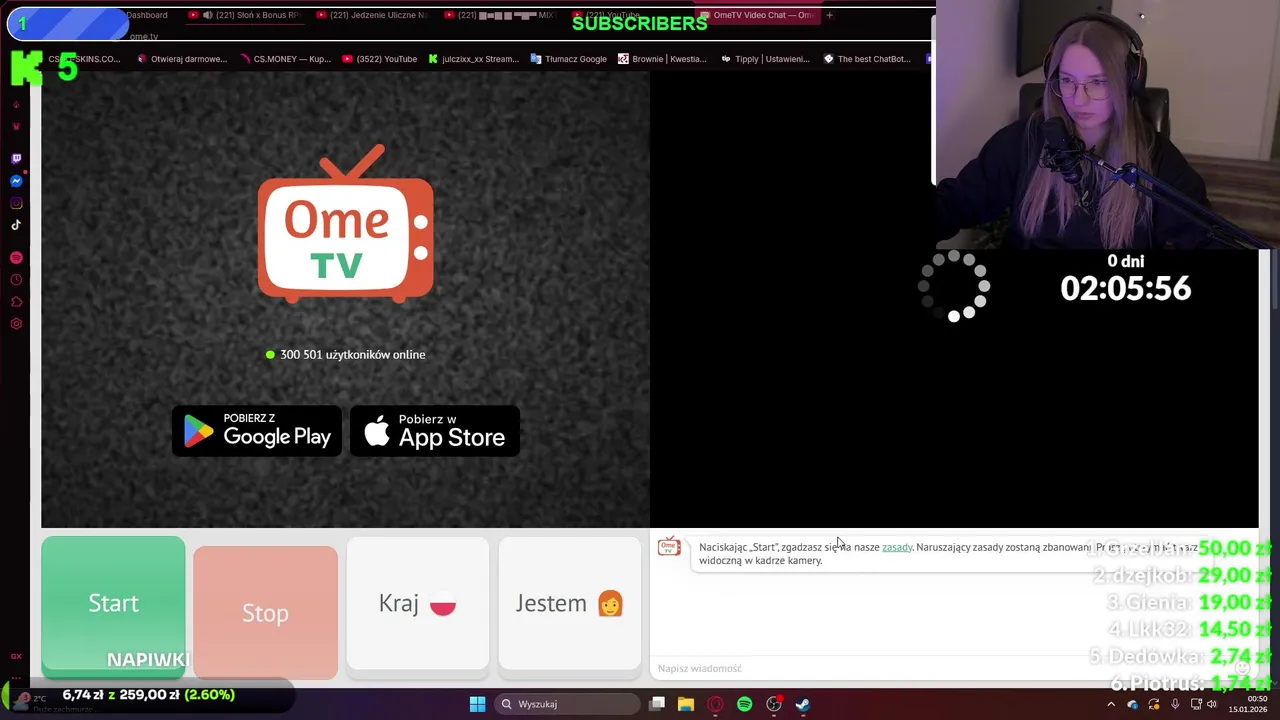Image resolution: width=1280 pixels, height=720 pixels.
Task: Click the GX icon at sidebar bottom
Action: click(16, 656)
